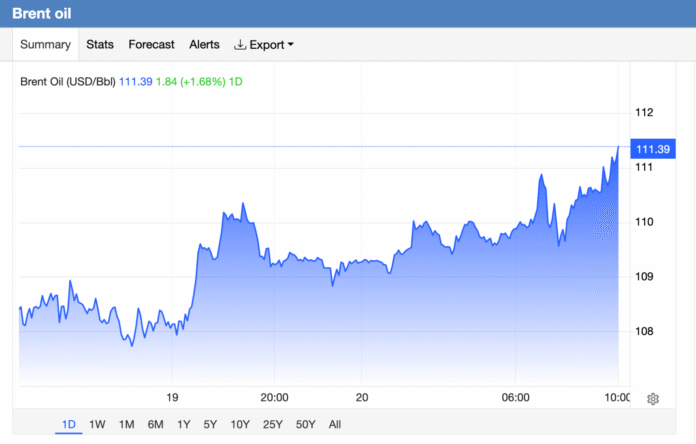The height and width of the screenshot is (444, 696).
Task: Select the 1D time range
Action: pos(68,424)
